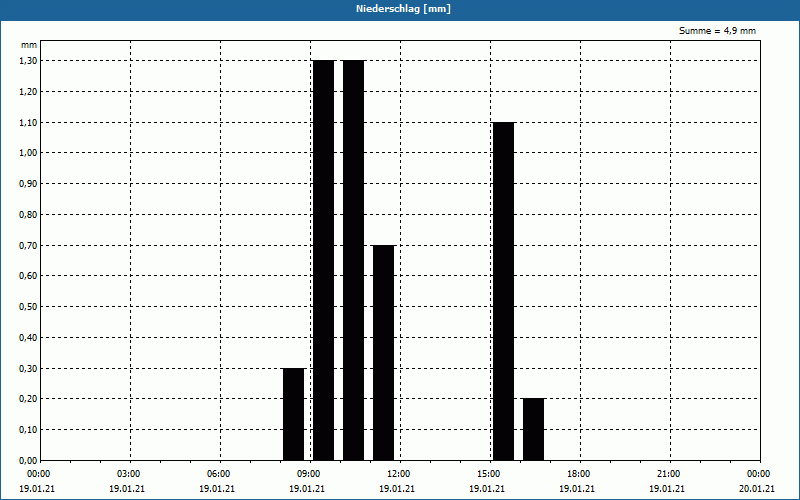Click the 0,10 y-axis value
This screenshot has width=800, height=500.
pos(28,430)
